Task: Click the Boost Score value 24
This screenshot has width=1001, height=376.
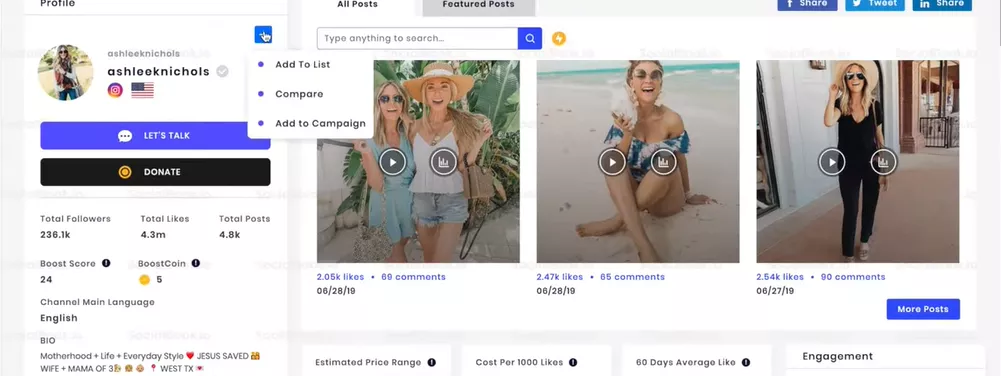Action: click(46, 280)
